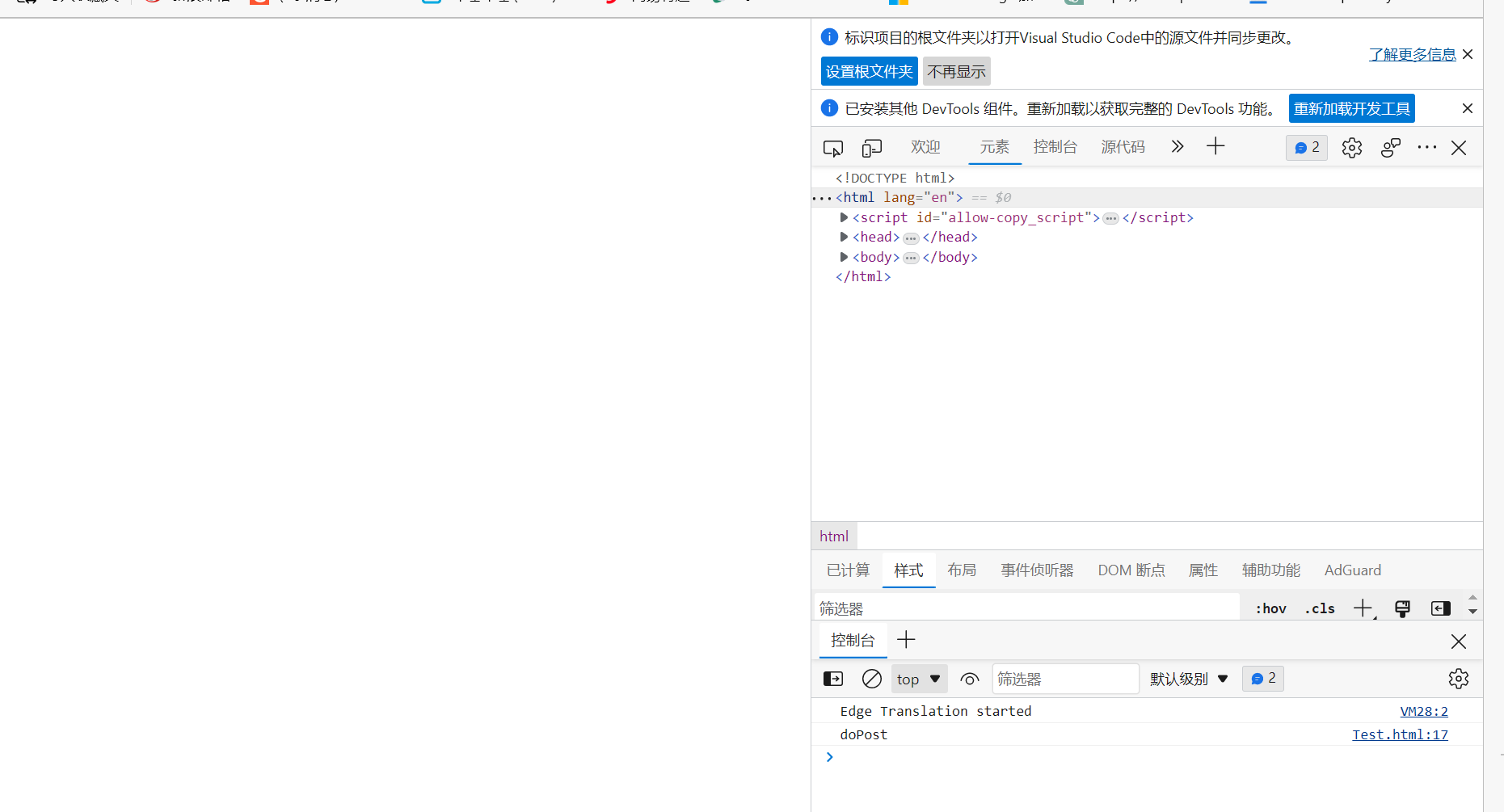This screenshot has height=812, width=1504.
Task: Select the closing </html> tag line
Action: coord(863,276)
